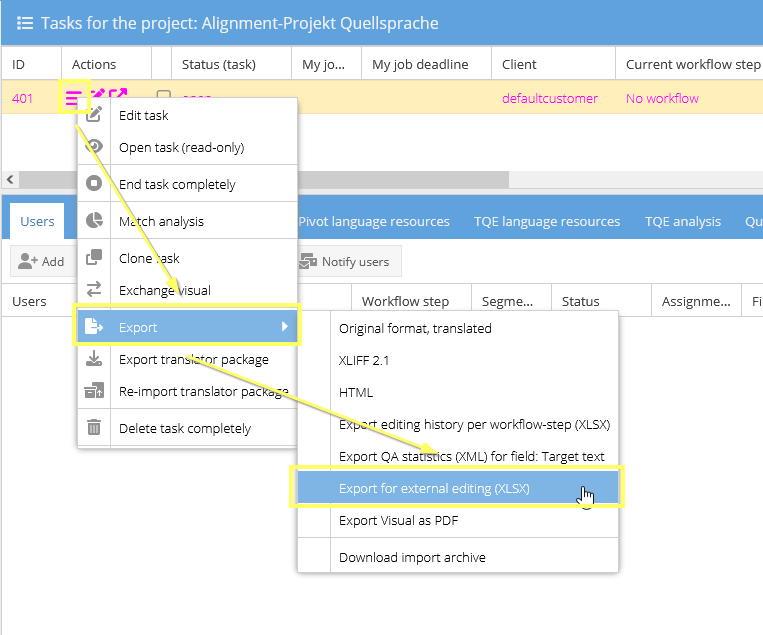Select Export for external editing (XLSX)
763x635 pixels.
point(434,488)
